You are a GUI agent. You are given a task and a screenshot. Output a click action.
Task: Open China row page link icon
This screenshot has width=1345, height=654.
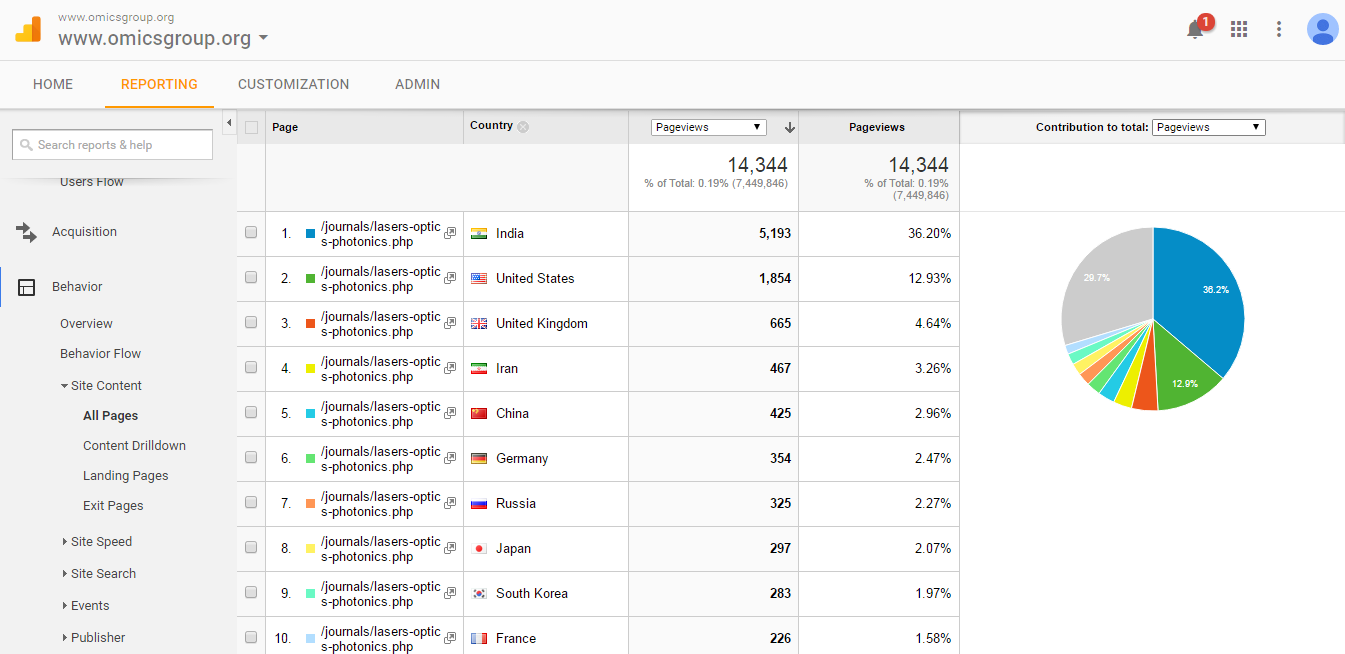click(x=450, y=413)
